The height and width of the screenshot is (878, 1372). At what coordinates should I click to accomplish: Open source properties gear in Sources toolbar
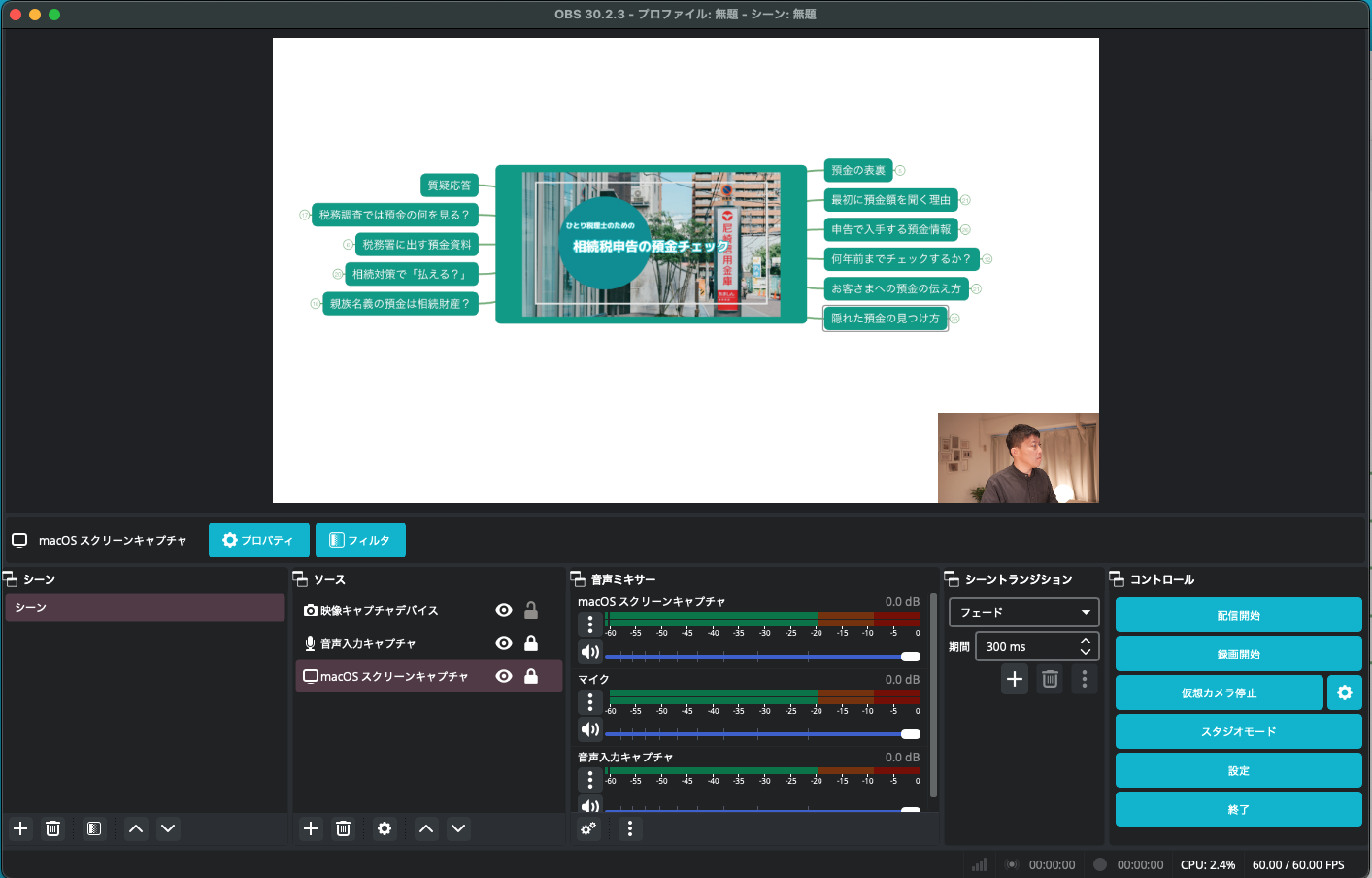(x=385, y=828)
